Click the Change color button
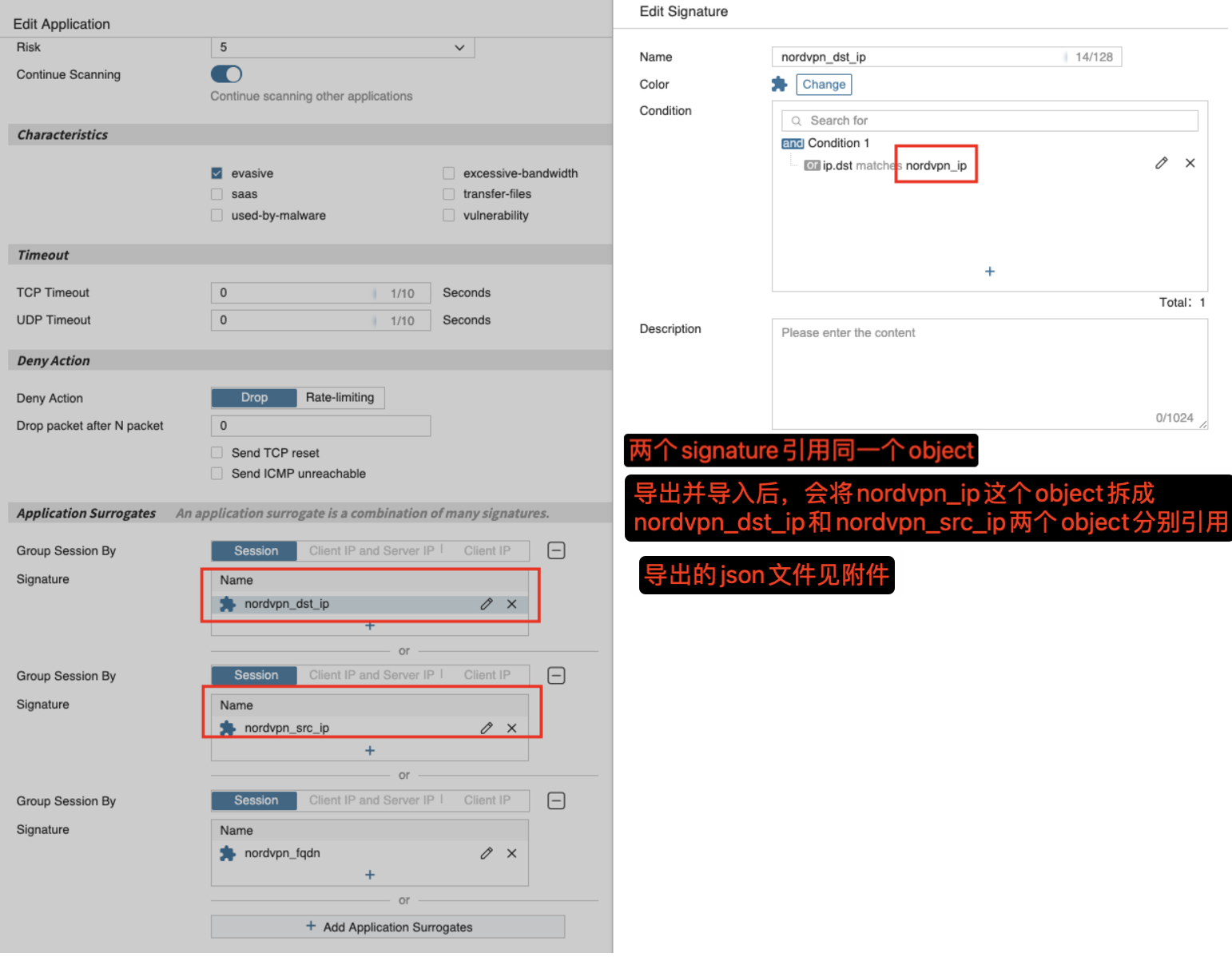The height and width of the screenshot is (957, 1232). tap(823, 85)
